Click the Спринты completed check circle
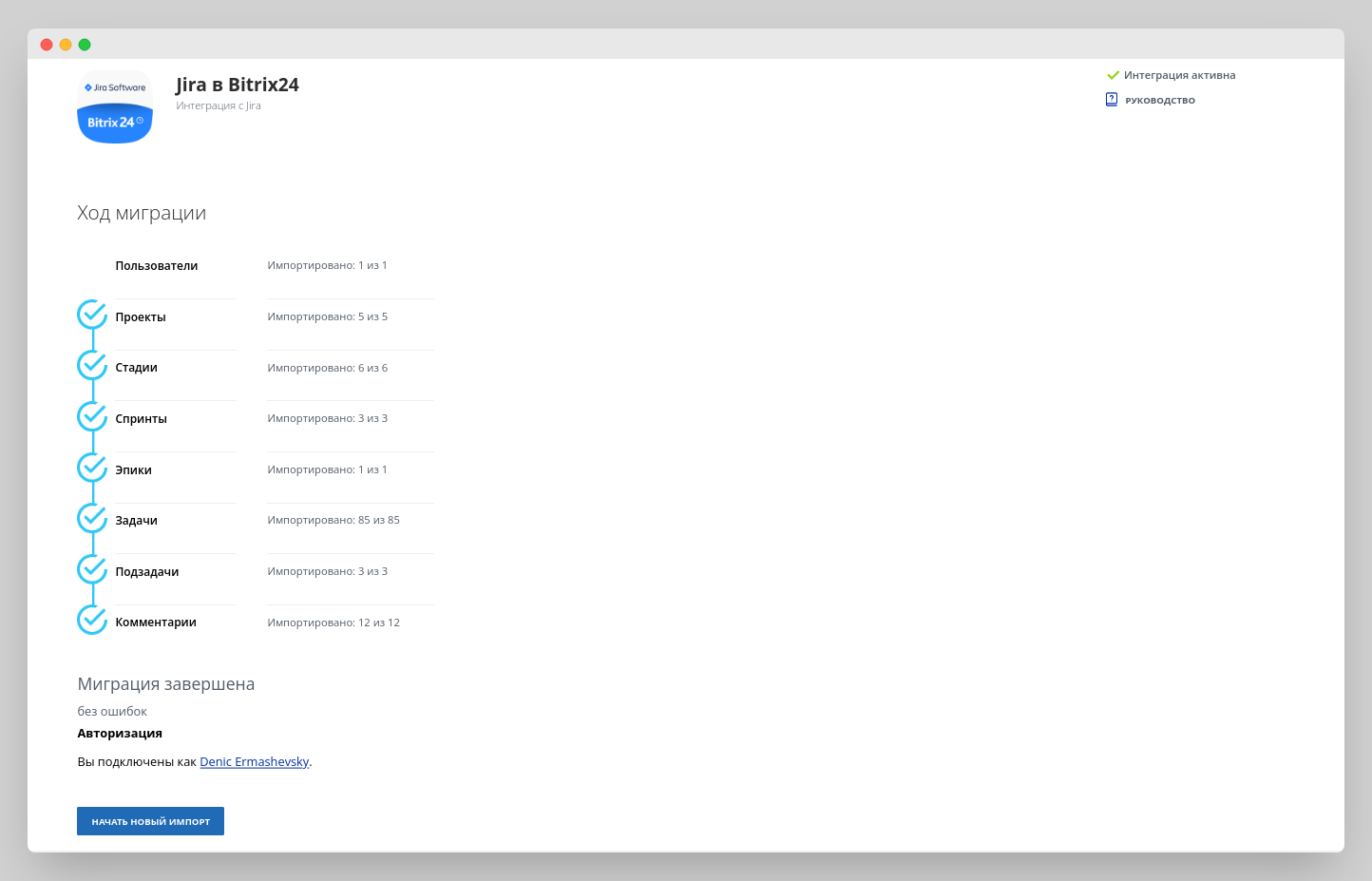 (92, 416)
